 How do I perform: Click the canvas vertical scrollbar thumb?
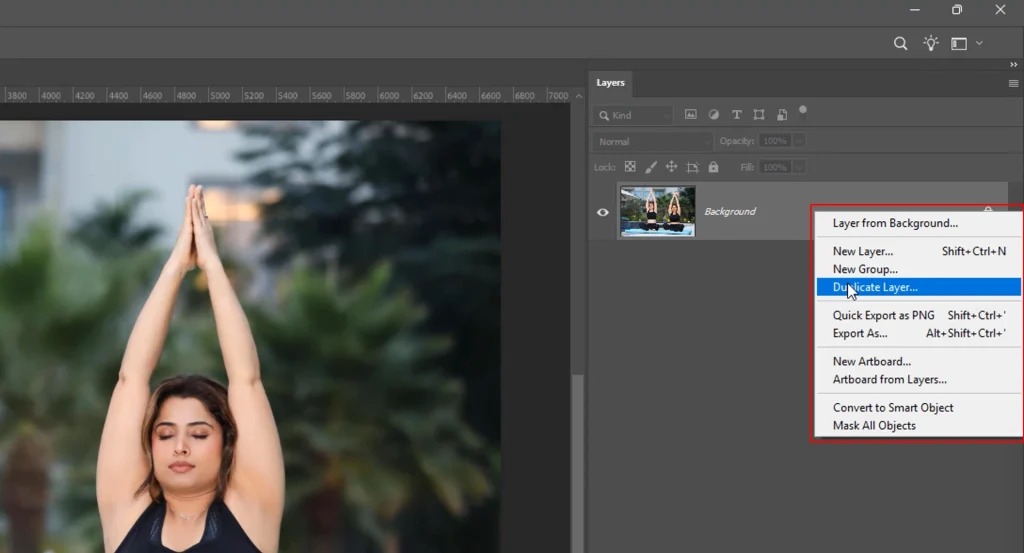click(577, 464)
